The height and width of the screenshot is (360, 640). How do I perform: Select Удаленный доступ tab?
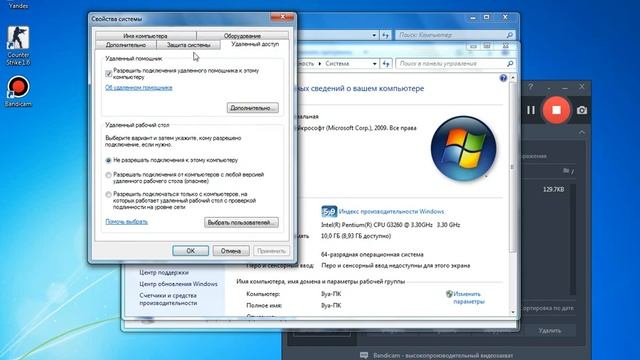pyautogui.click(x=255, y=44)
